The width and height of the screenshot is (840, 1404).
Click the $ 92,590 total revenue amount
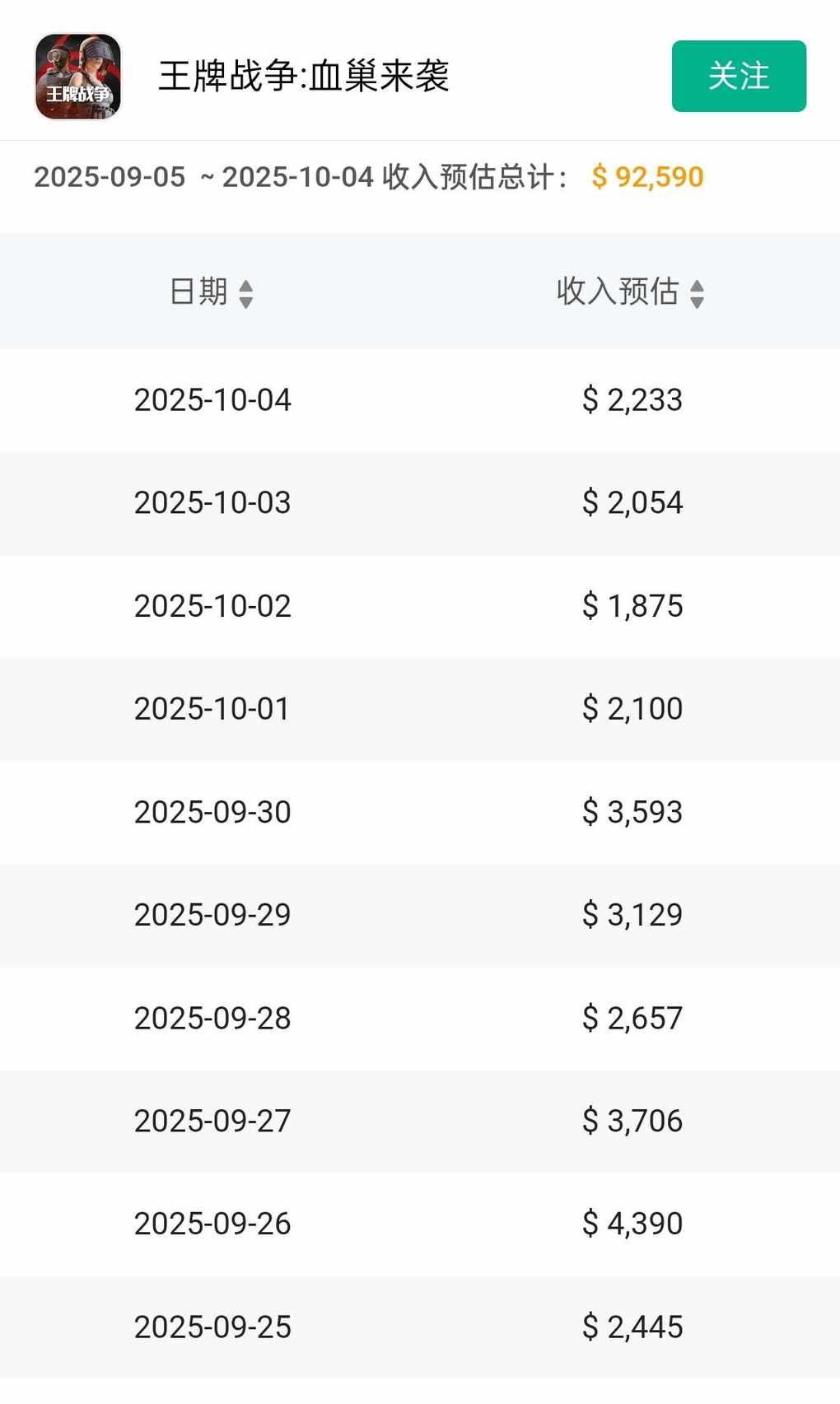coord(647,177)
